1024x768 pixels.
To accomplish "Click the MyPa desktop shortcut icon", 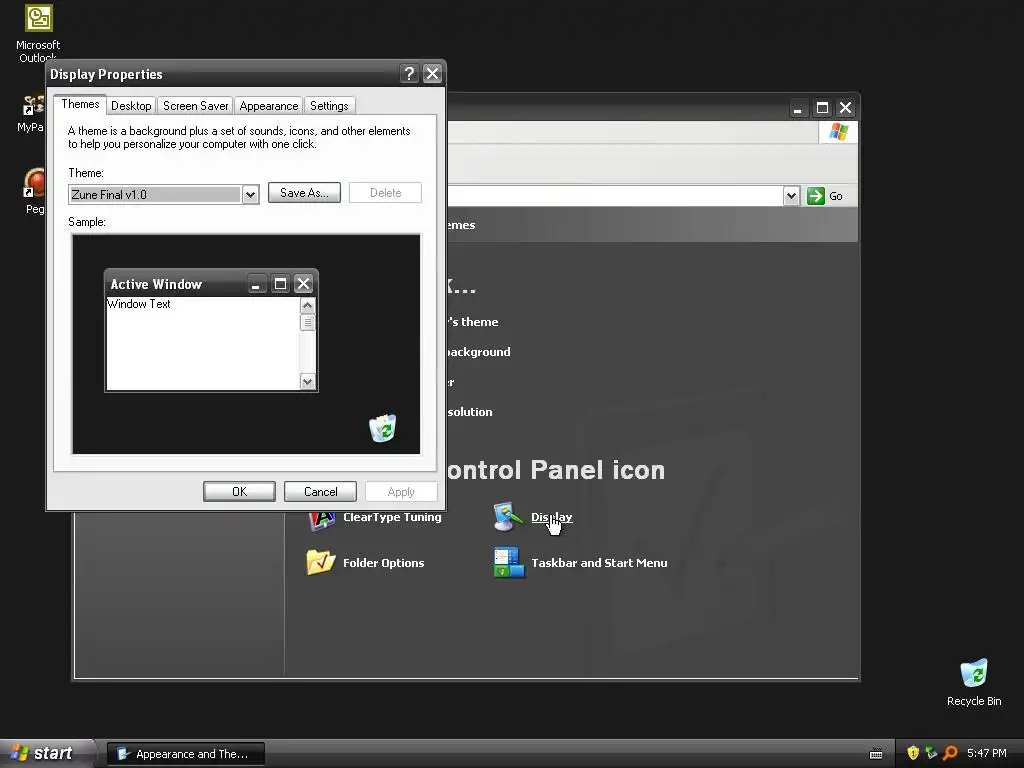I will pos(33,106).
